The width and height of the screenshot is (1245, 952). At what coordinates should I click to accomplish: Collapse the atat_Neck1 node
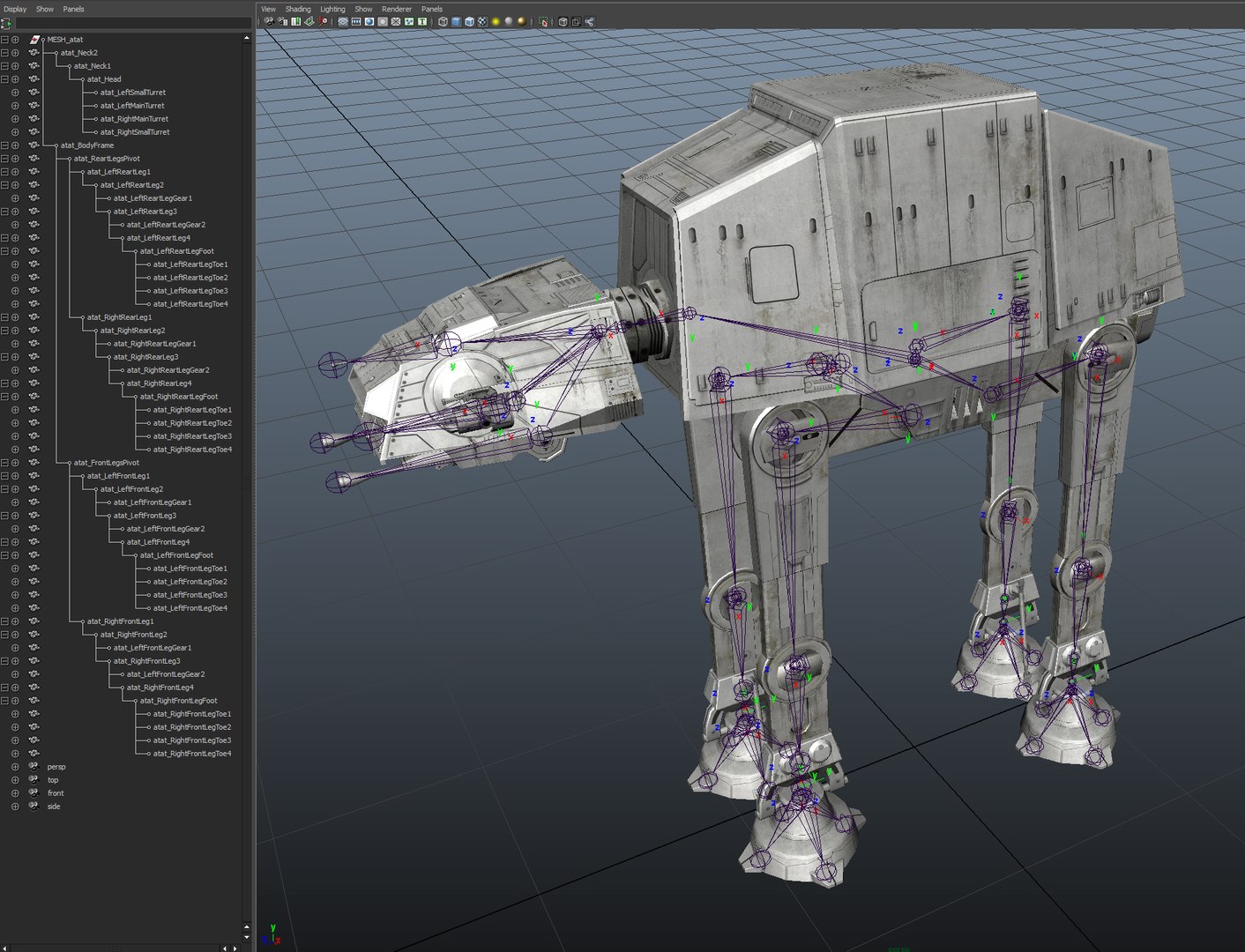(4, 66)
